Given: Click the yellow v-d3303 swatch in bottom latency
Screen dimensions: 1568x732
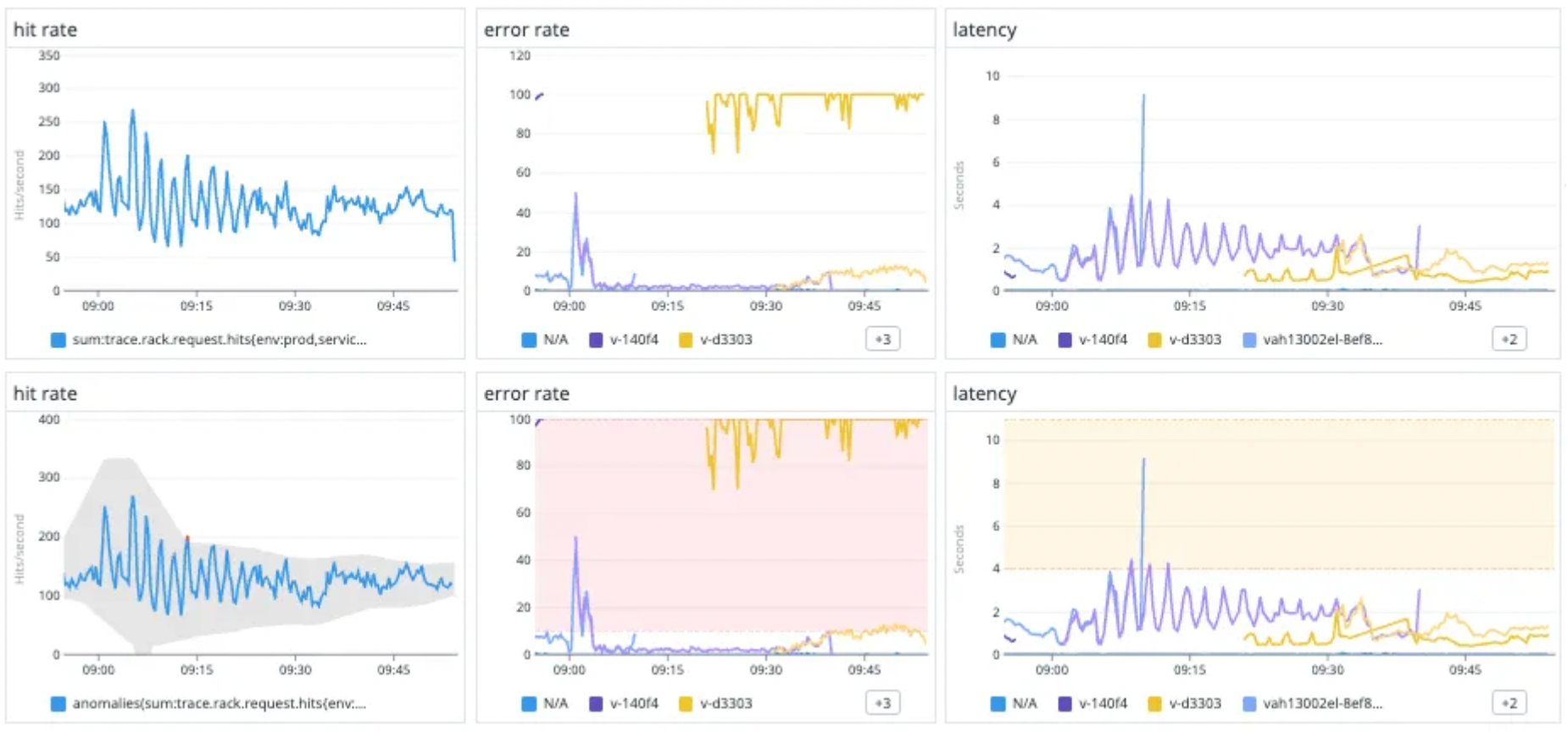Looking at the screenshot, I should (x=1154, y=703).
